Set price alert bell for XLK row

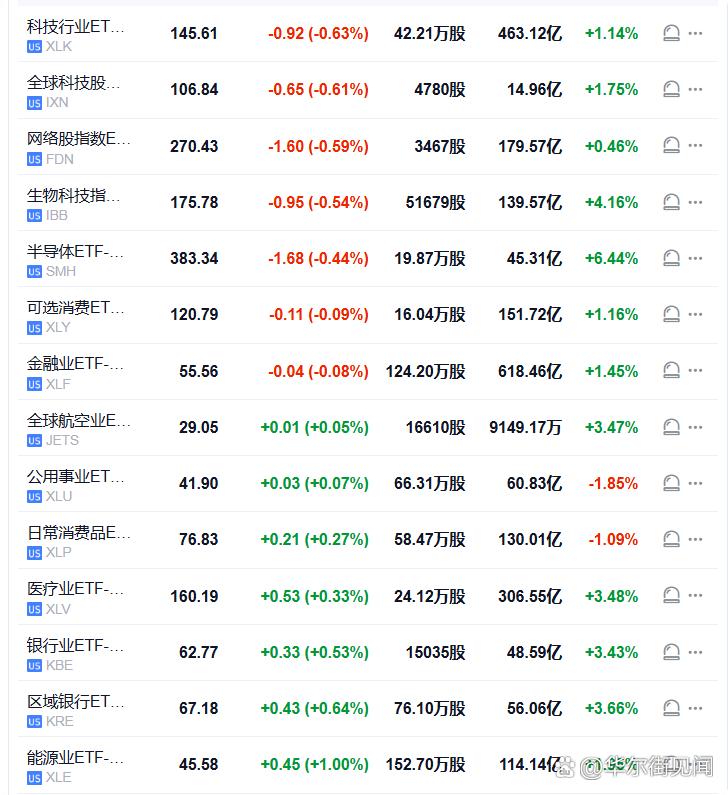pos(671,34)
